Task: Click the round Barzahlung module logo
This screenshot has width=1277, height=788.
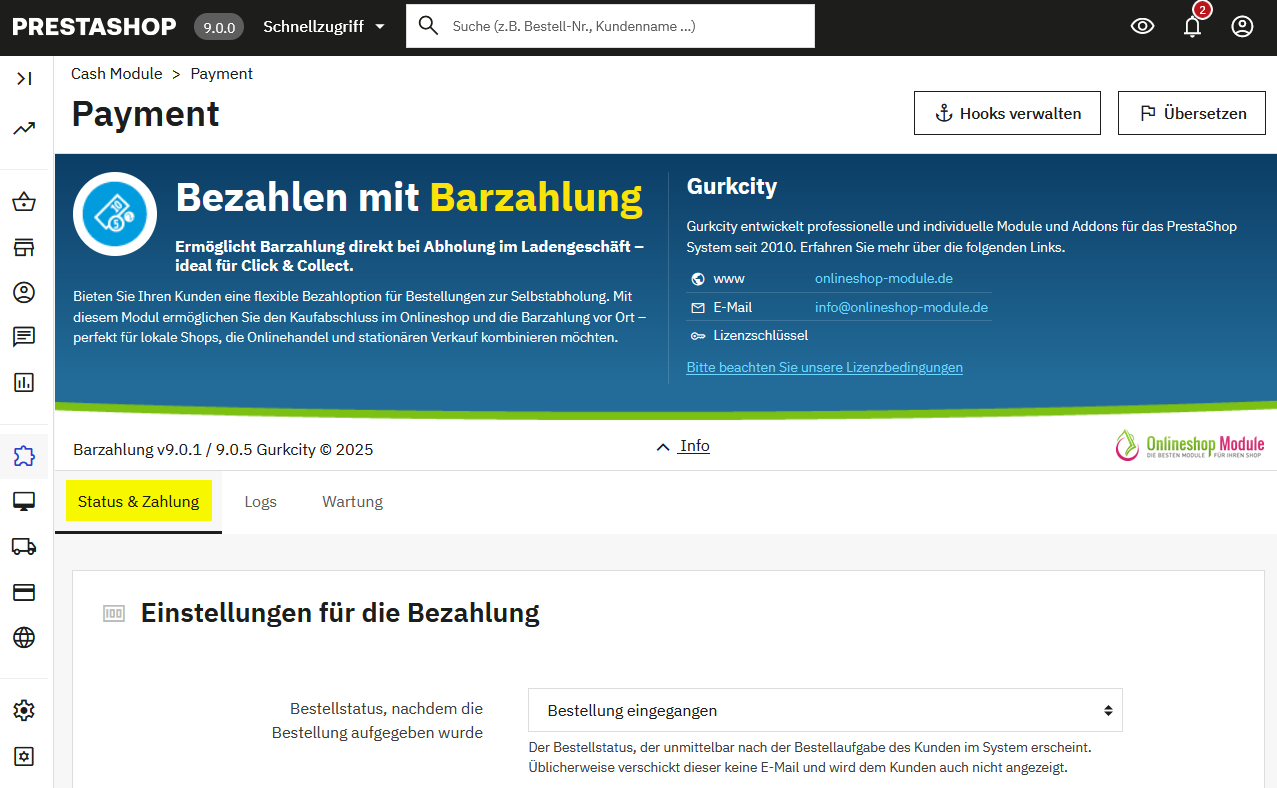Action: coord(115,214)
